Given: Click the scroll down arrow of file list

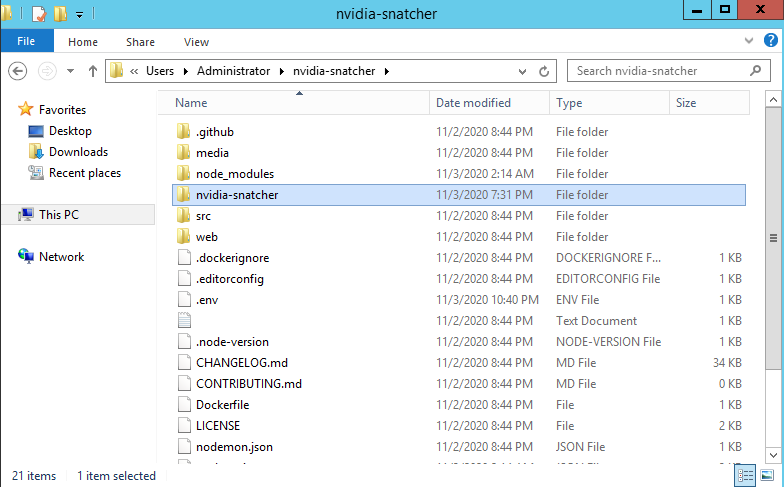Looking at the screenshot, I should [x=773, y=455].
